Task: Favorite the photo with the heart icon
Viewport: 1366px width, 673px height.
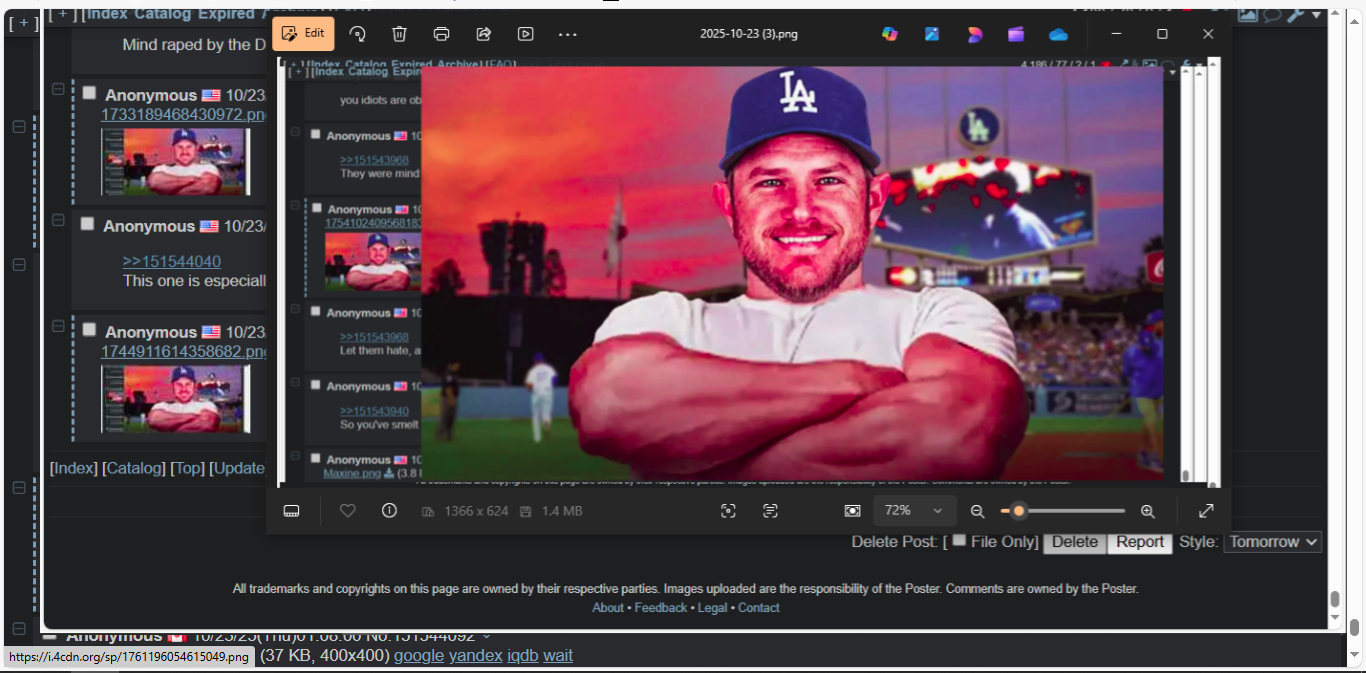Action: 348,511
